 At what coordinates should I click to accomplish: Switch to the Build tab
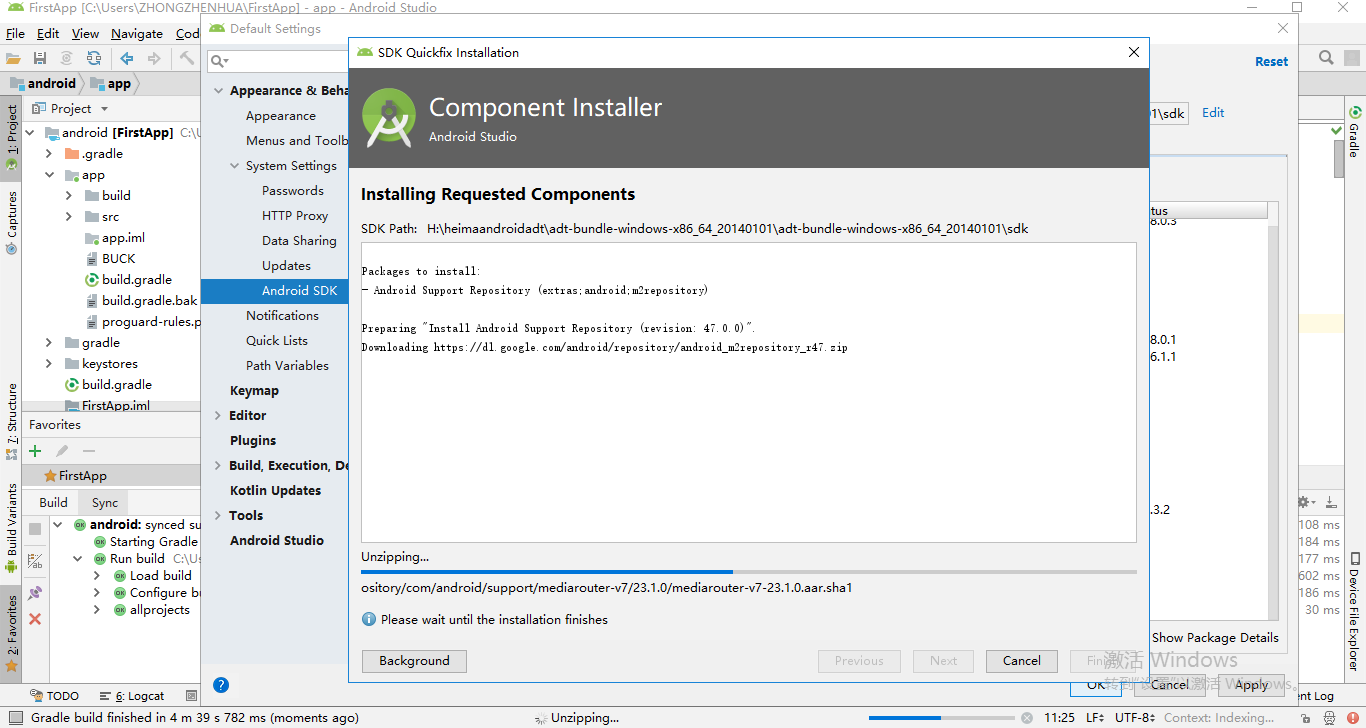(54, 502)
